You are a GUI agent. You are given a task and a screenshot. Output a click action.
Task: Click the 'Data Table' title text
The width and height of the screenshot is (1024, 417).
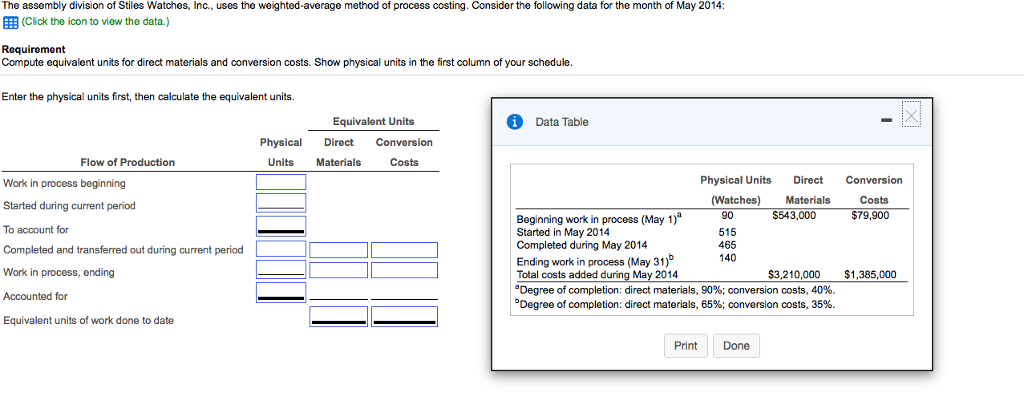click(562, 122)
